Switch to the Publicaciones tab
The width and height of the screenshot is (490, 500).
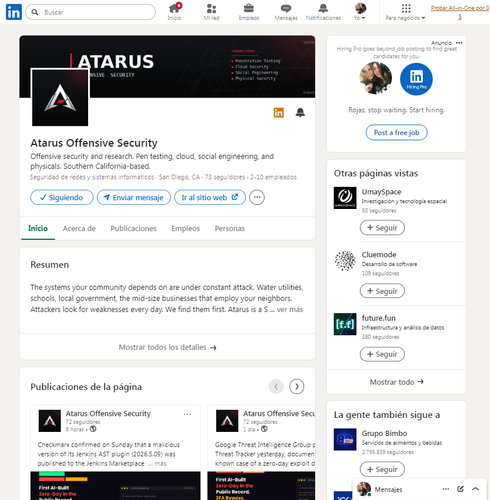point(133,228)
